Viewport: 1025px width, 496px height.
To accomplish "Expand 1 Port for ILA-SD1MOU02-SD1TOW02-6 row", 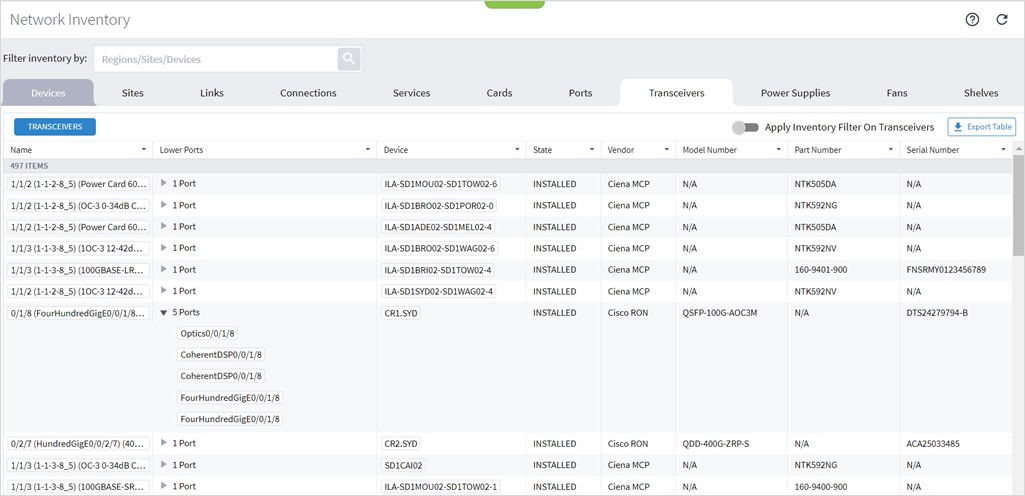I will coord(164,184).
